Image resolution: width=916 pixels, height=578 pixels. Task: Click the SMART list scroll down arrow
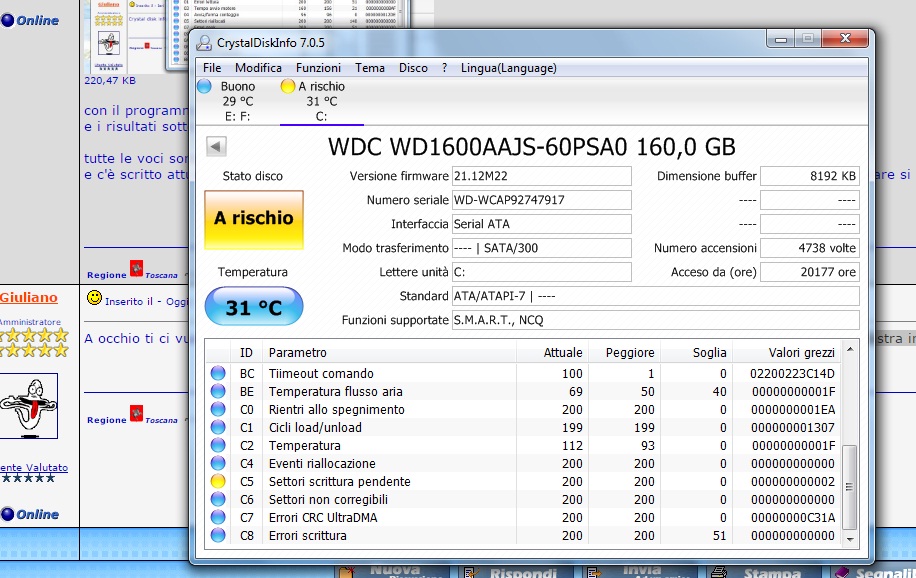tap(850, 539)
